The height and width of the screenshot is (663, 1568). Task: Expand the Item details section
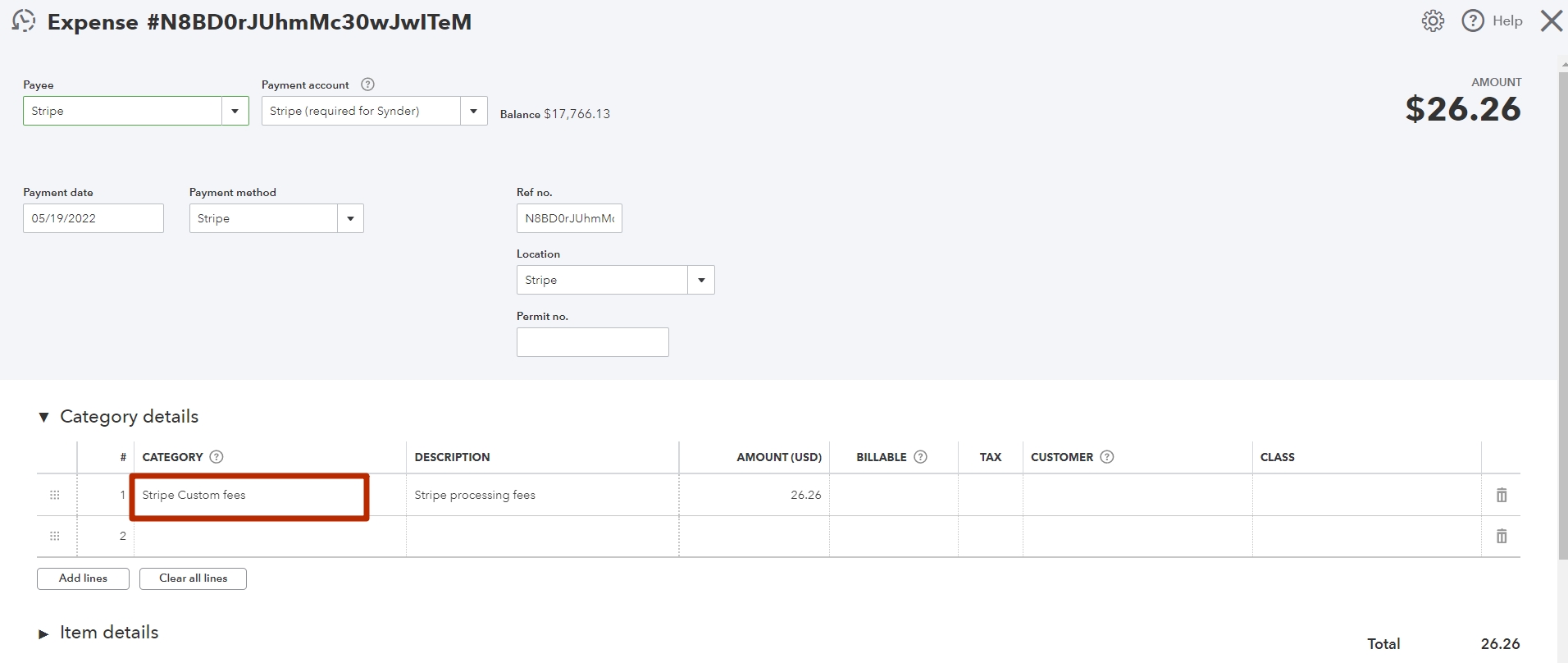click(43, 633)
